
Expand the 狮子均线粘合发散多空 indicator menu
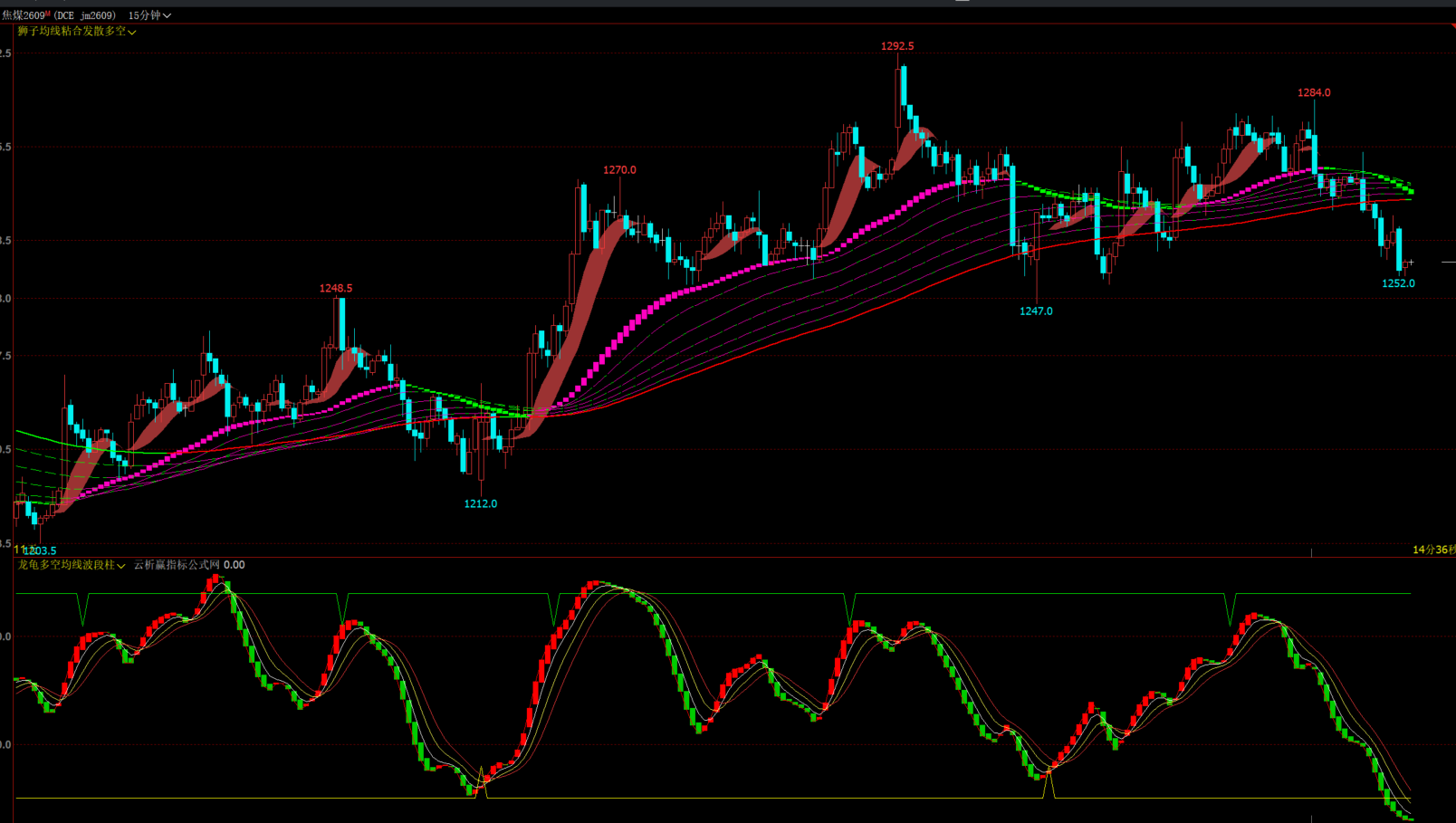point(132,32)
